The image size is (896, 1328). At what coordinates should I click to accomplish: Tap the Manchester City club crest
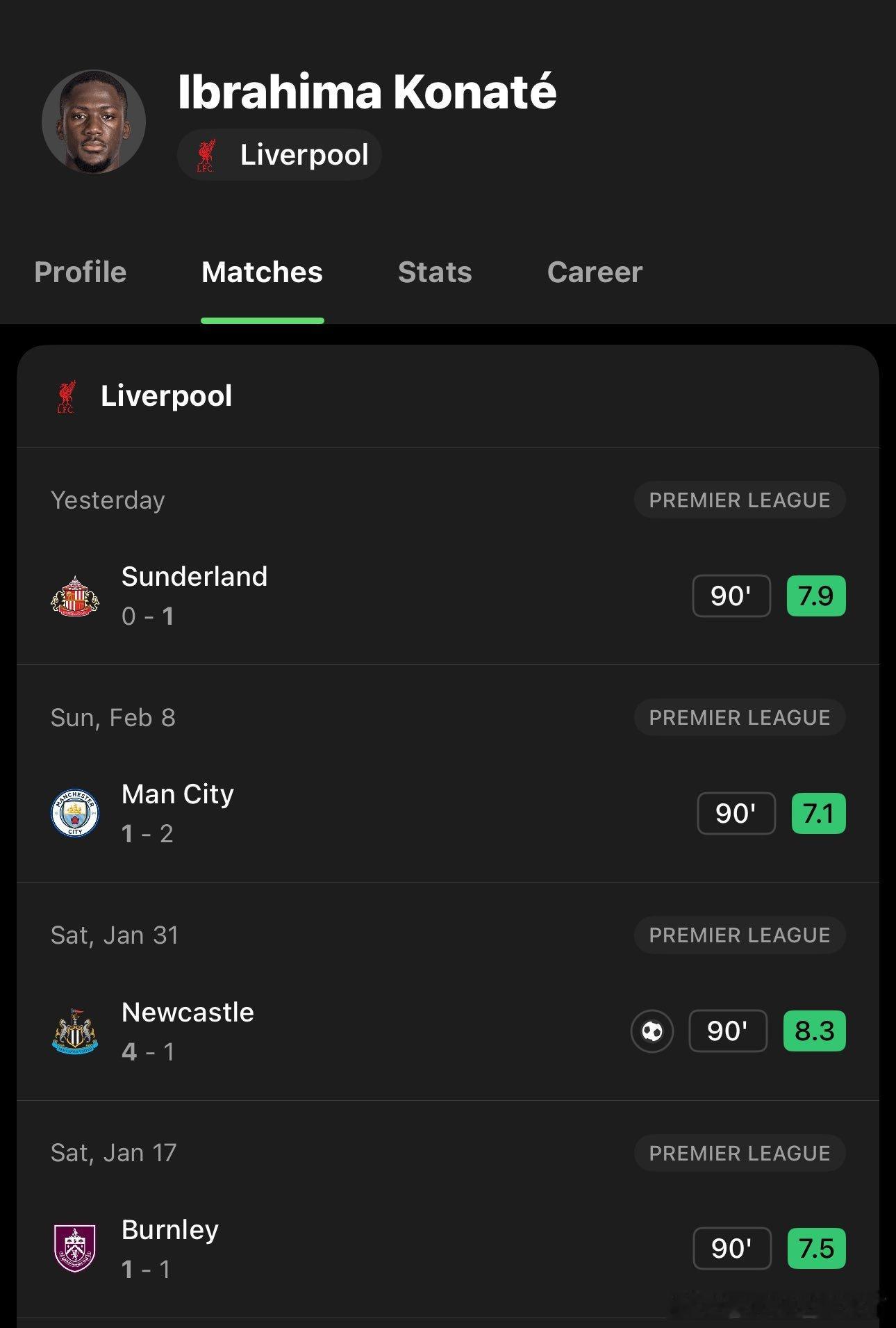[x=75, y=814]
